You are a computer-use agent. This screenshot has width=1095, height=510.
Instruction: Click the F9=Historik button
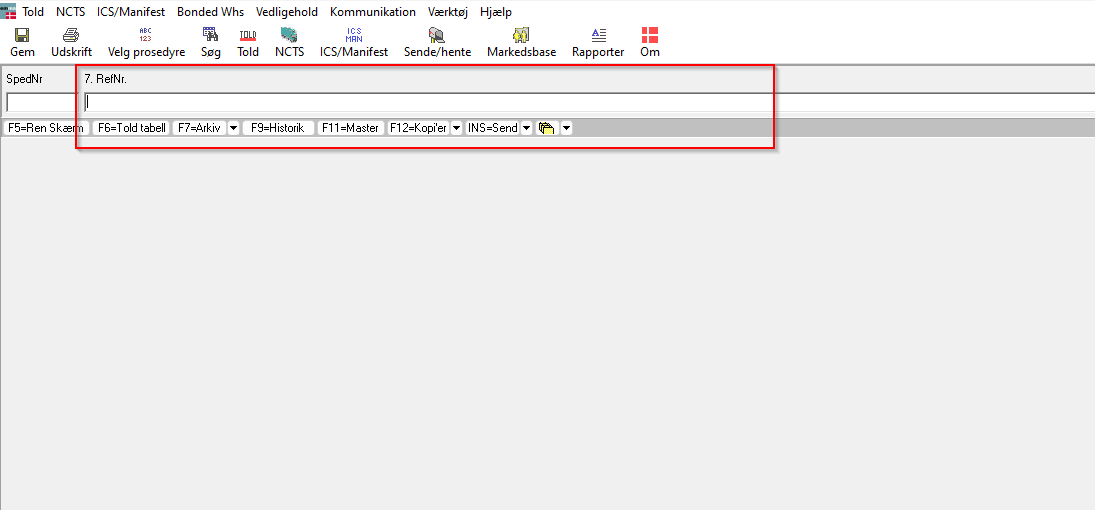[x=278, y=128]
